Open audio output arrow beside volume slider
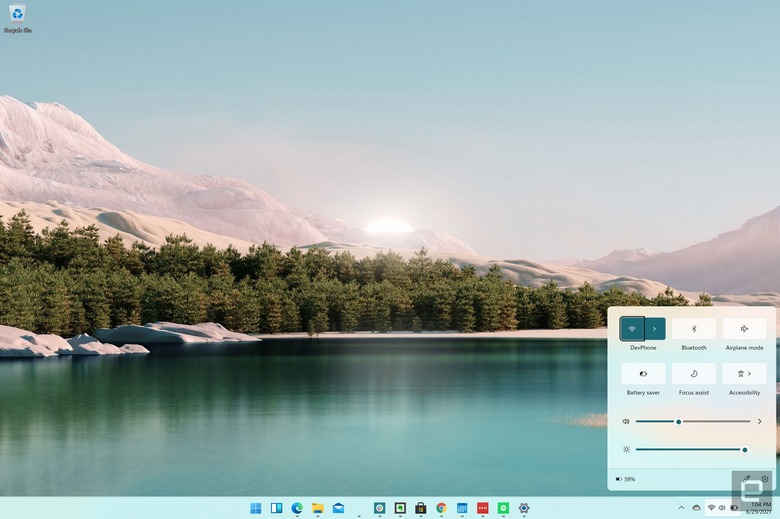This screenshot has width=780, height=519. click(760, 421)
